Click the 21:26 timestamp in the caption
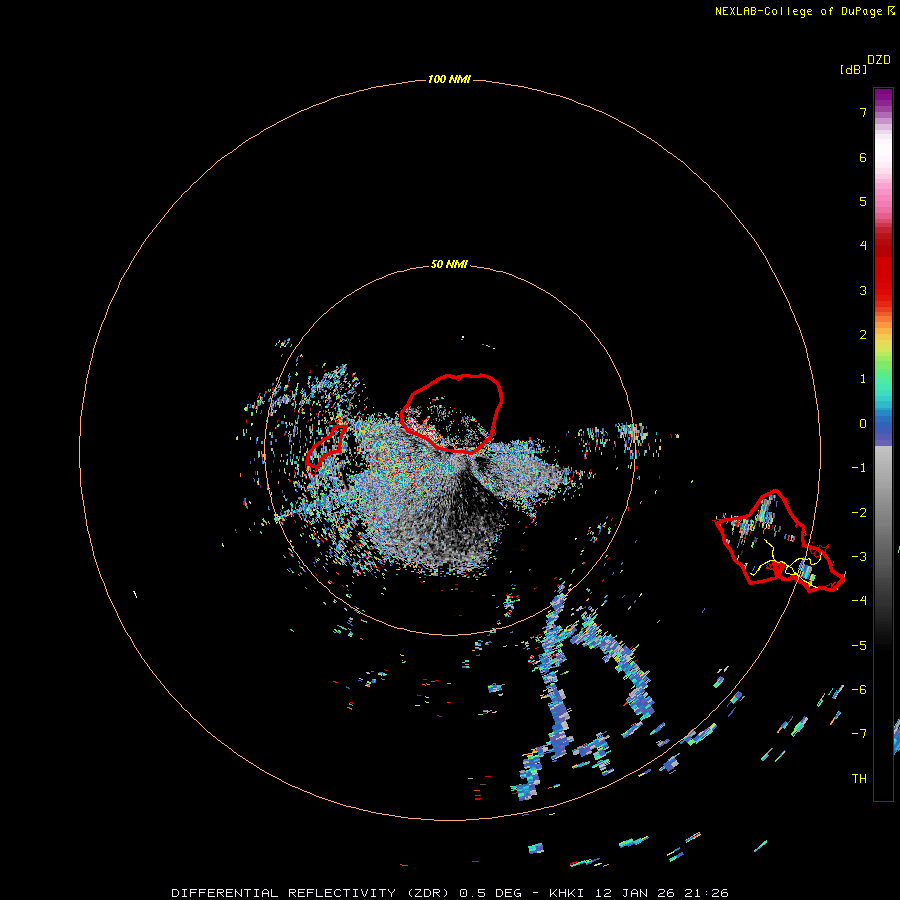Screen dimensions: 900x900 [x=706, y=893]
